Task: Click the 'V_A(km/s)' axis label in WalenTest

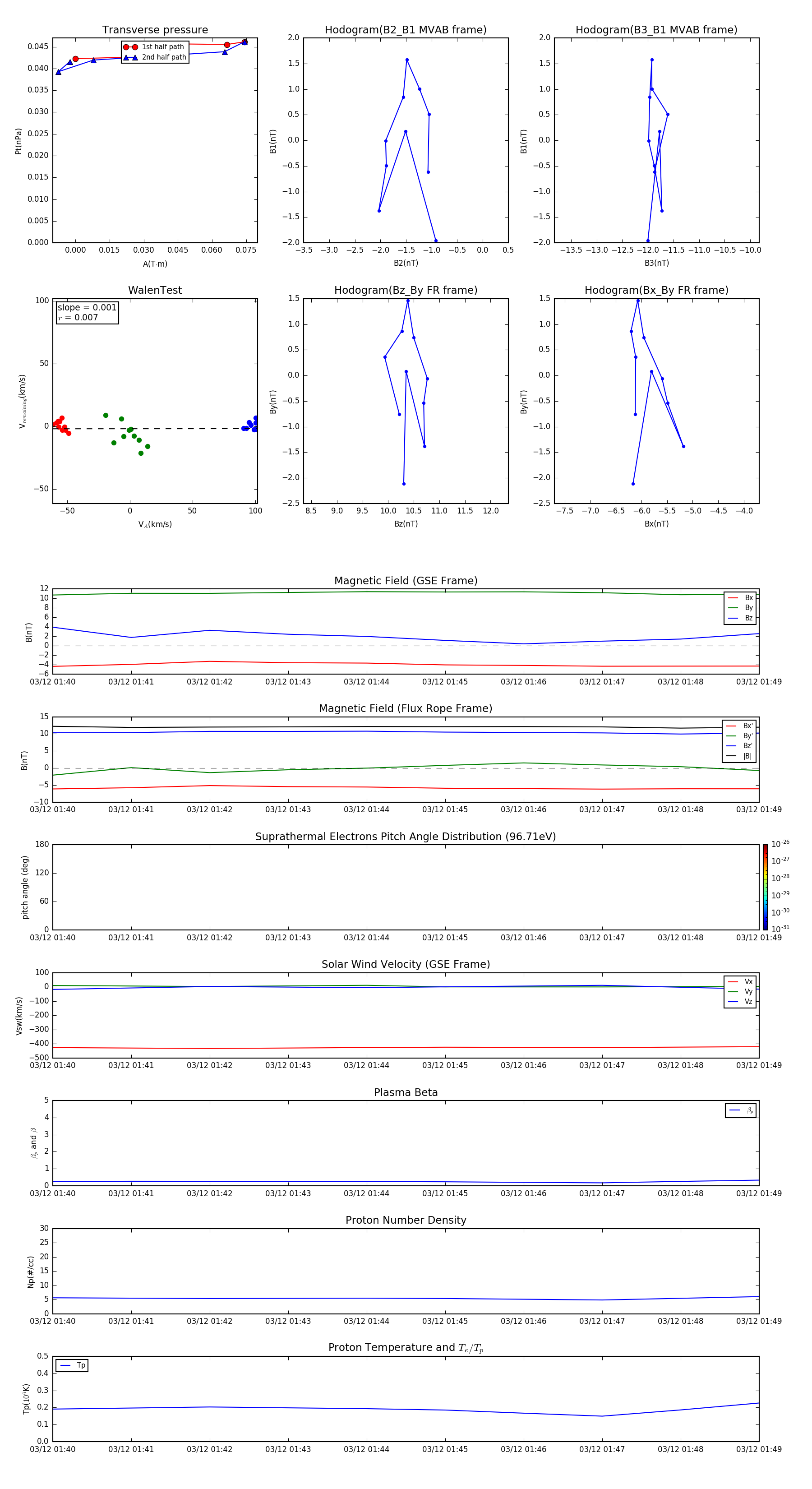Action: point(155,525)
